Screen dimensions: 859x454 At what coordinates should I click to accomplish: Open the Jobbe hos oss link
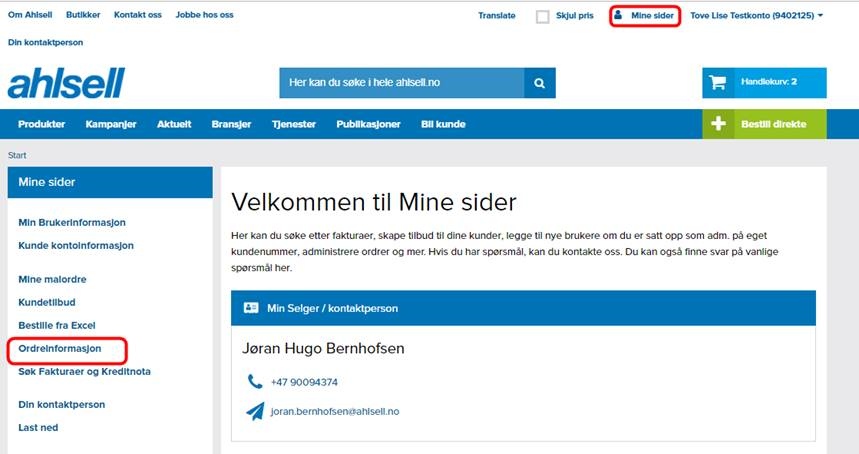204,15
